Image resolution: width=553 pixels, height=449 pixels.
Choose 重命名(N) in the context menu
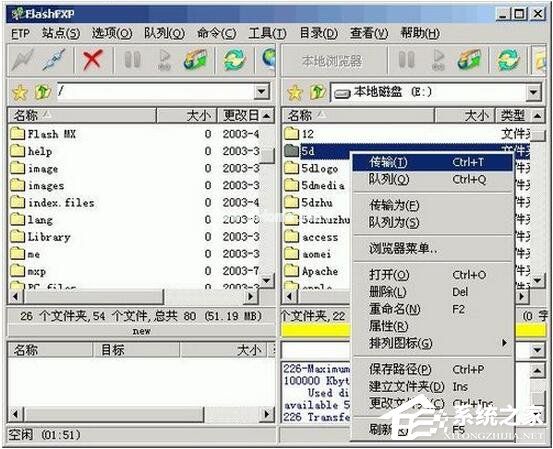click(x=433, y=309)
